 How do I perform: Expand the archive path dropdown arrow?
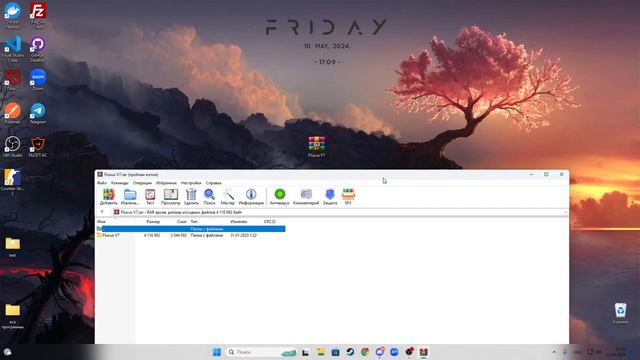[565, 212]
